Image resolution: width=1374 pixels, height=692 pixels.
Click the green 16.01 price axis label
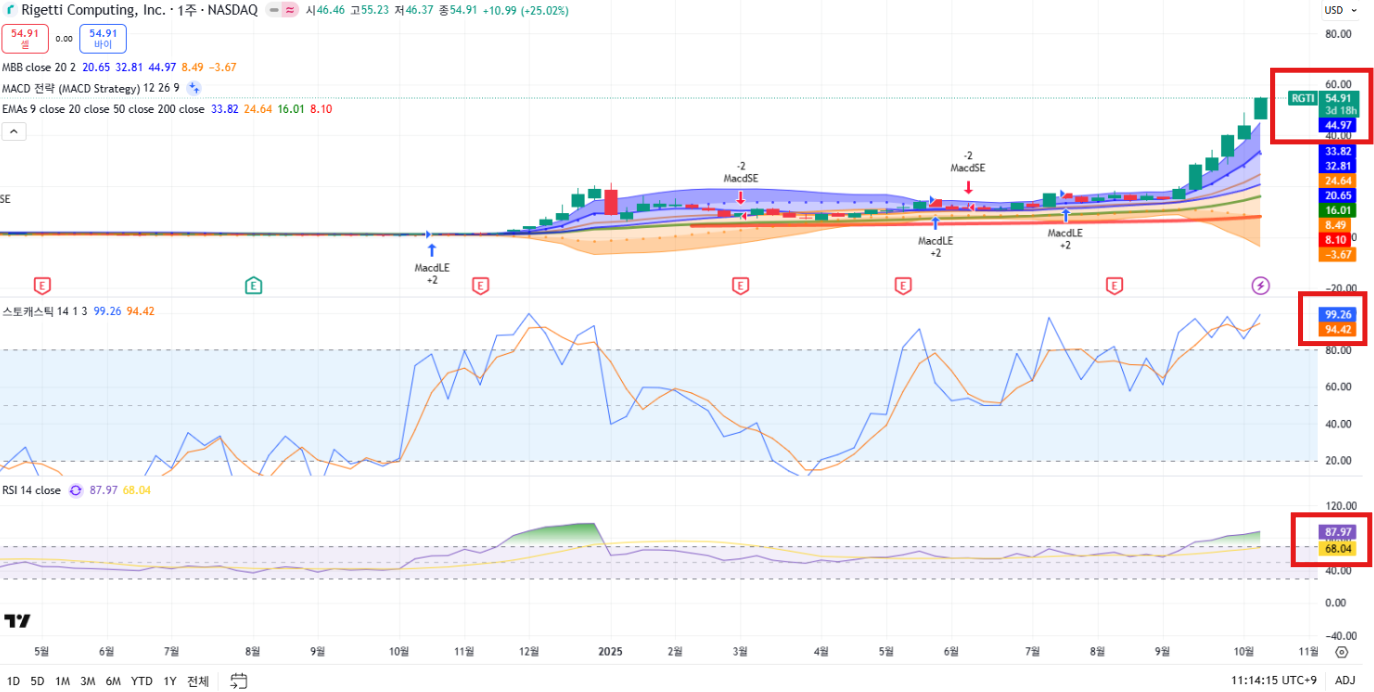coord(1338,211)
